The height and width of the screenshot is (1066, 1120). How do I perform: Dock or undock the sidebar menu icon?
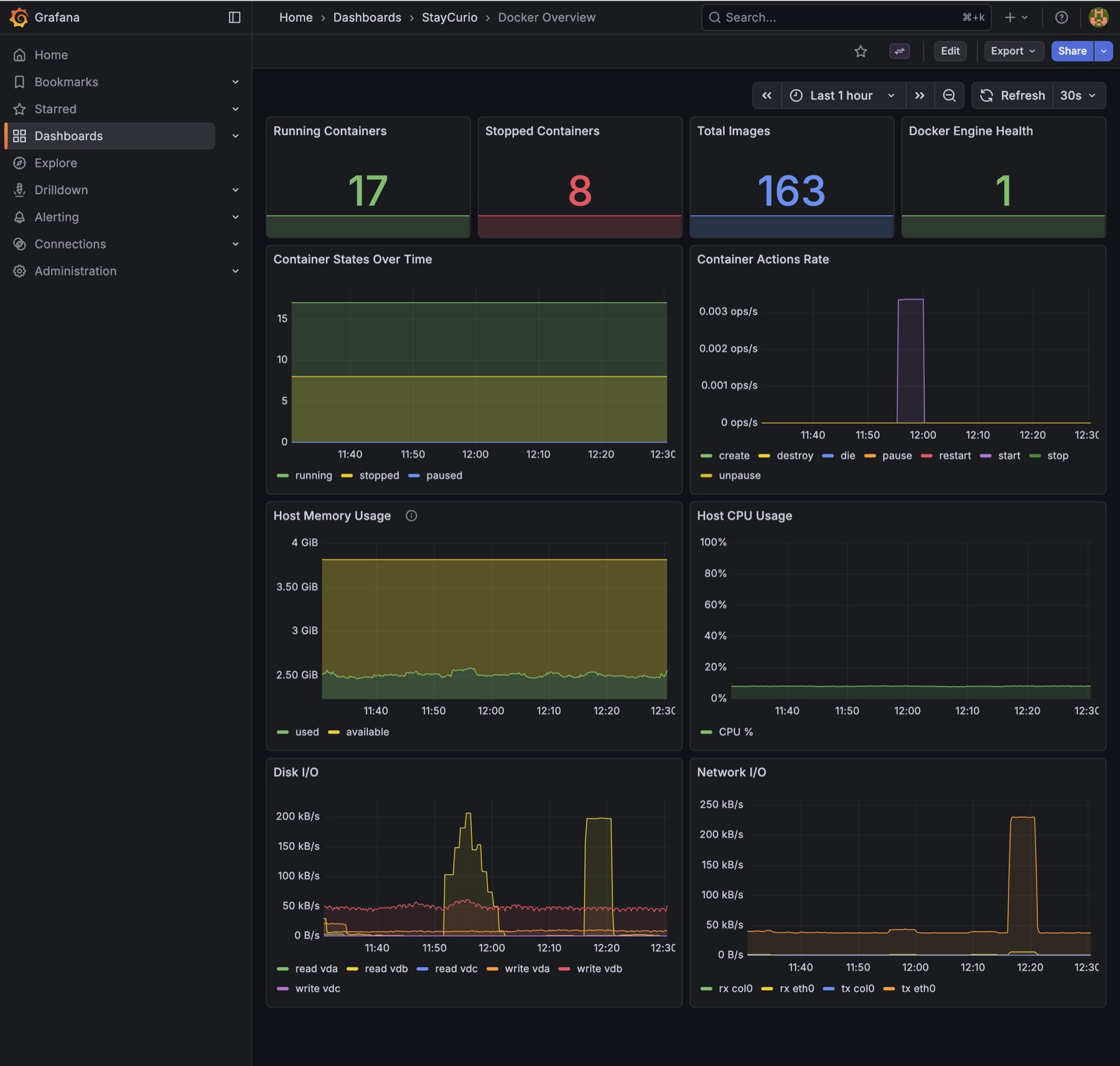235,17
